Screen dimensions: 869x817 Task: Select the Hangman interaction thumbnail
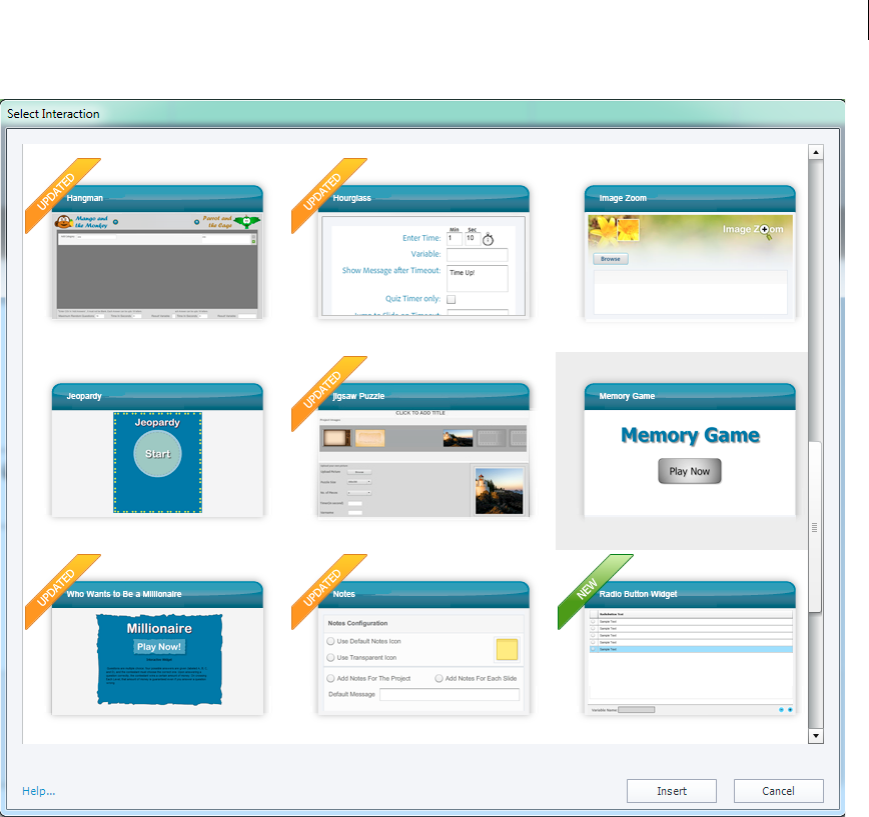click(x=157, y=252)
